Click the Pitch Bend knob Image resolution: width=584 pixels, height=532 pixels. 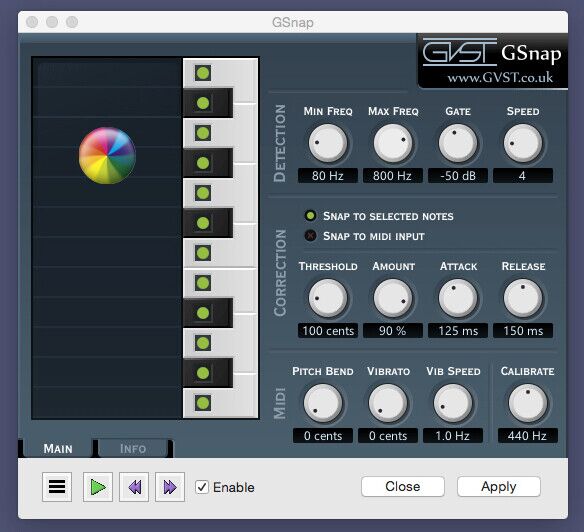(323, 403)
